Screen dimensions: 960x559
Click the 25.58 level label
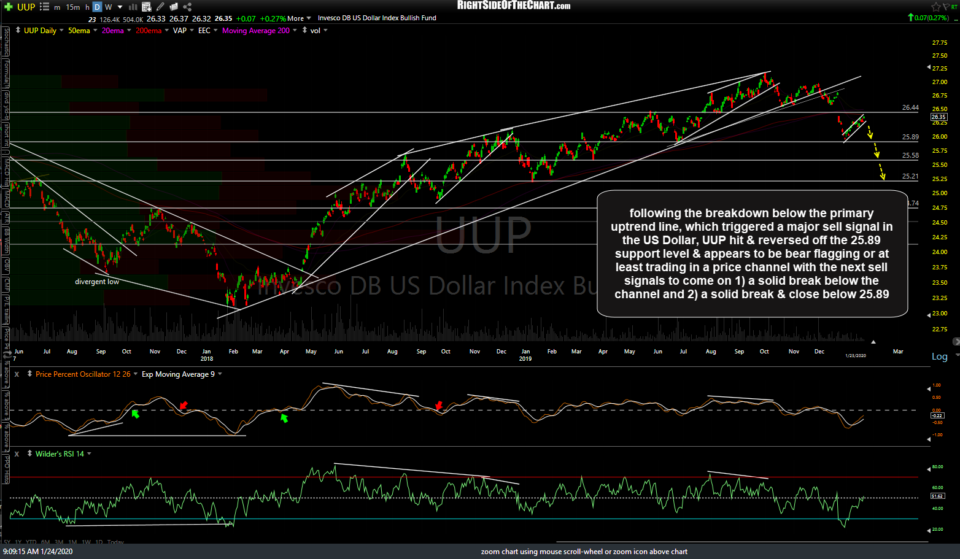pyautogui.click(x=910, y=156)
